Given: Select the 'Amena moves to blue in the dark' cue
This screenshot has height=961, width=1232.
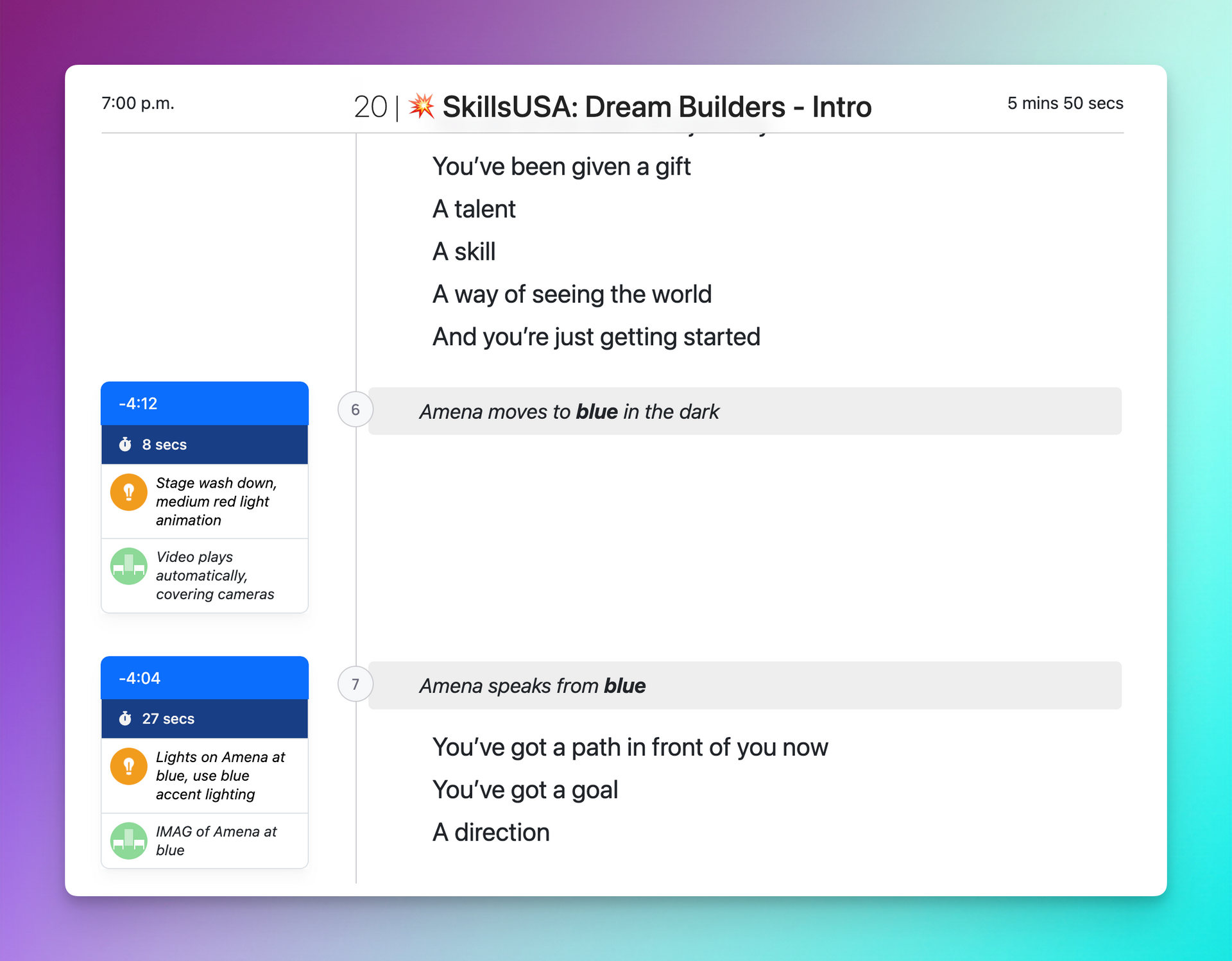Looking at the screenshot, I should point(744,411).
